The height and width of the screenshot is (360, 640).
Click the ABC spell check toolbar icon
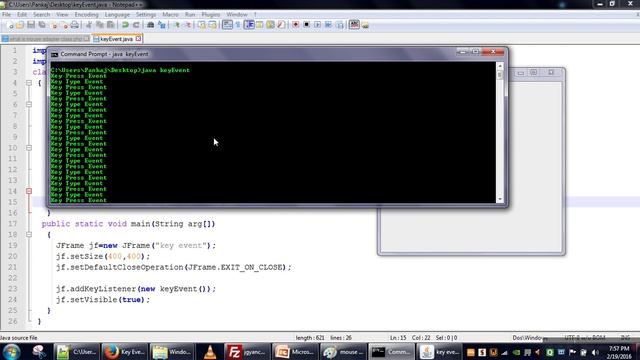click(x=354, y=25)
